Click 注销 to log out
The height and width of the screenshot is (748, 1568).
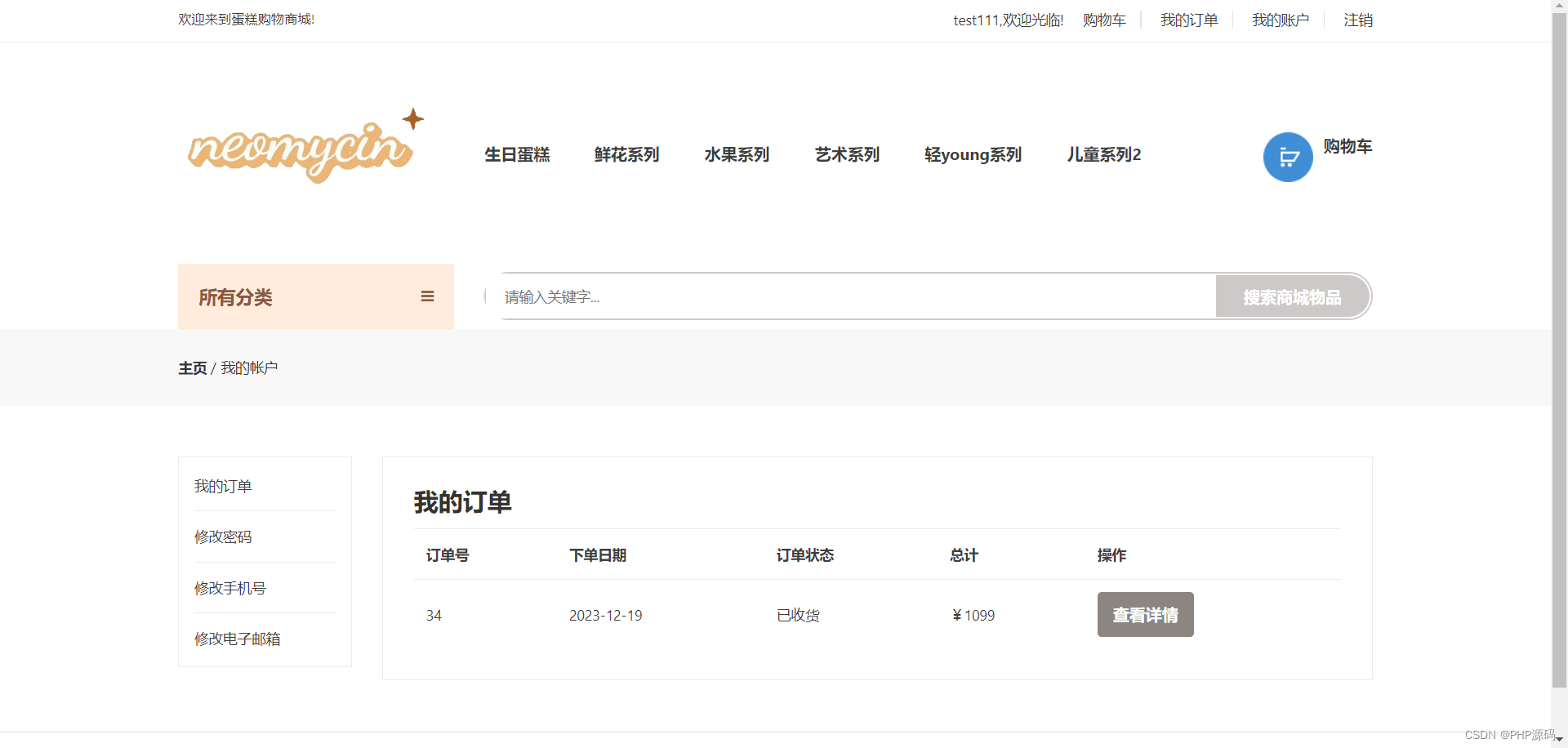[1358, 20]
